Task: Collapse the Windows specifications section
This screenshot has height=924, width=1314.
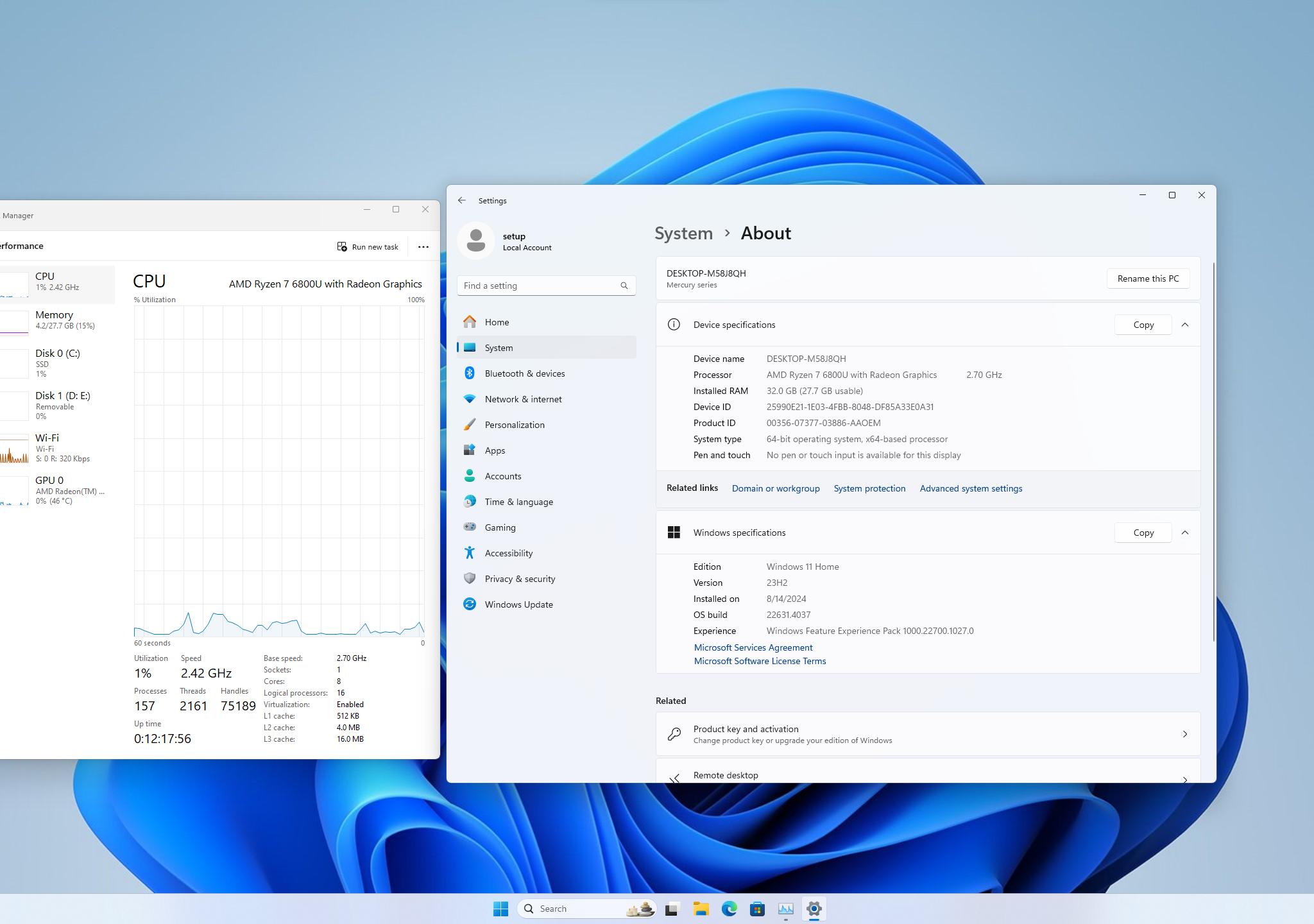Action: 1185,533
